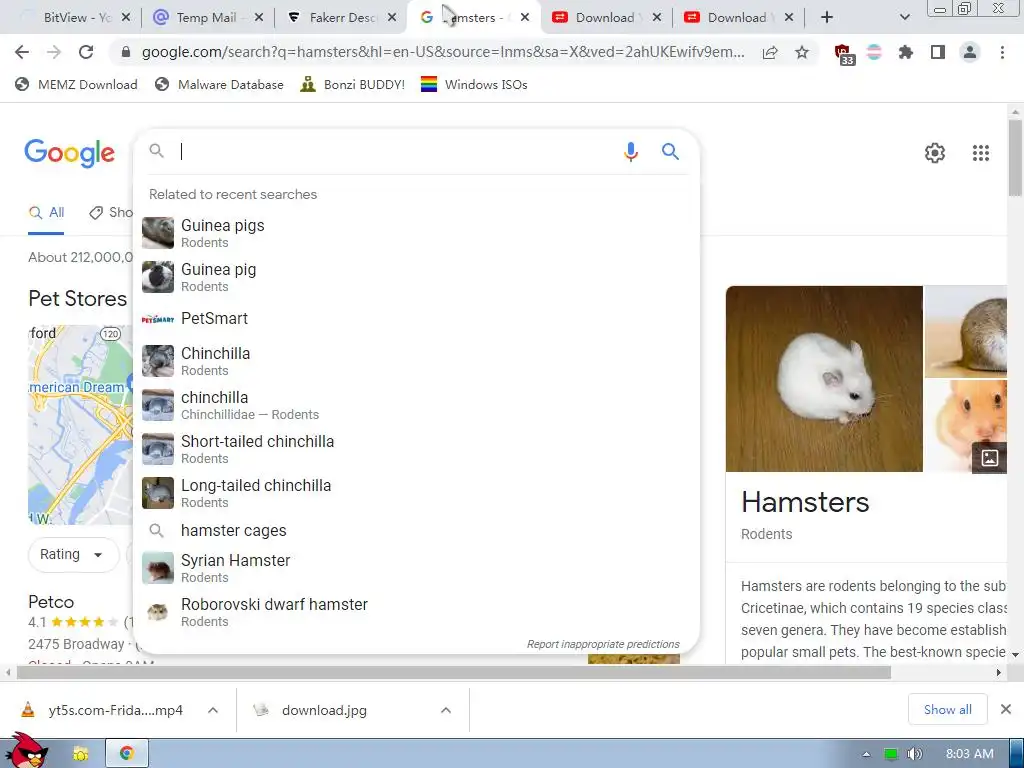This screenshot has height=768, width=1024.
Task: Click the forward navigation arrow
Action: pyautogui.click(x=54, y=52)
